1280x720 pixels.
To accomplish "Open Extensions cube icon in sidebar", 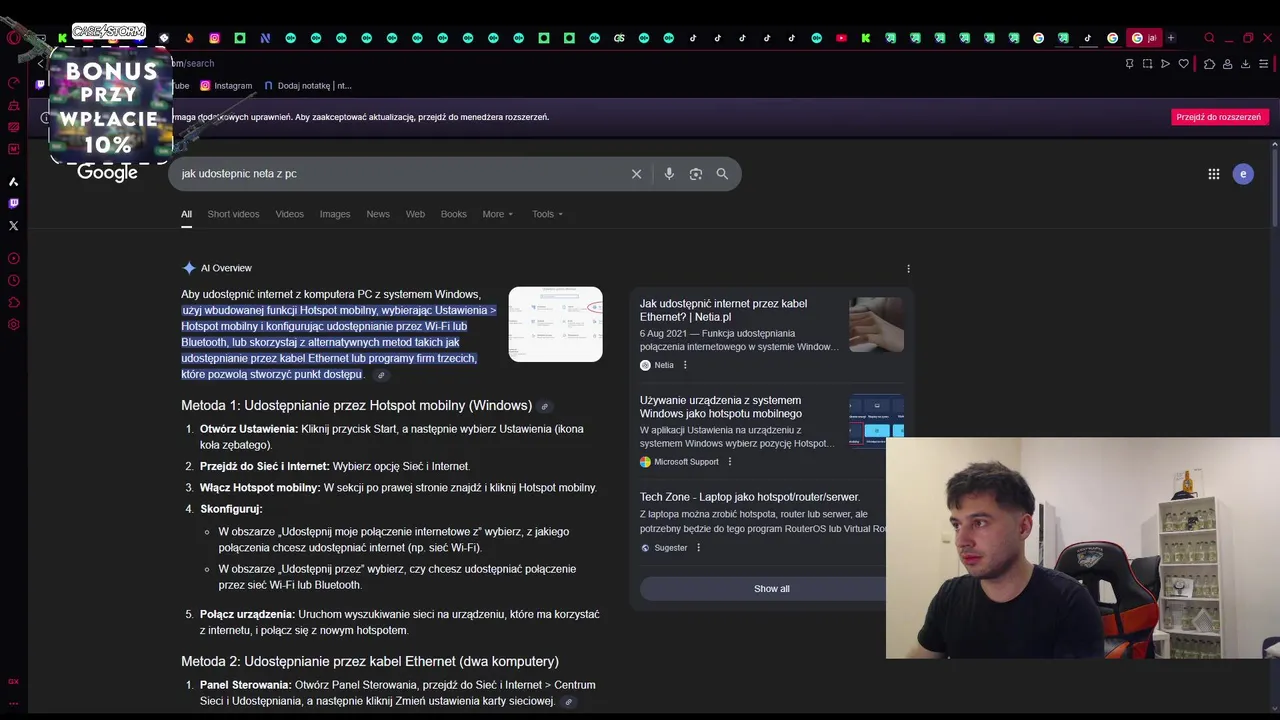I will tap(13, 302).
